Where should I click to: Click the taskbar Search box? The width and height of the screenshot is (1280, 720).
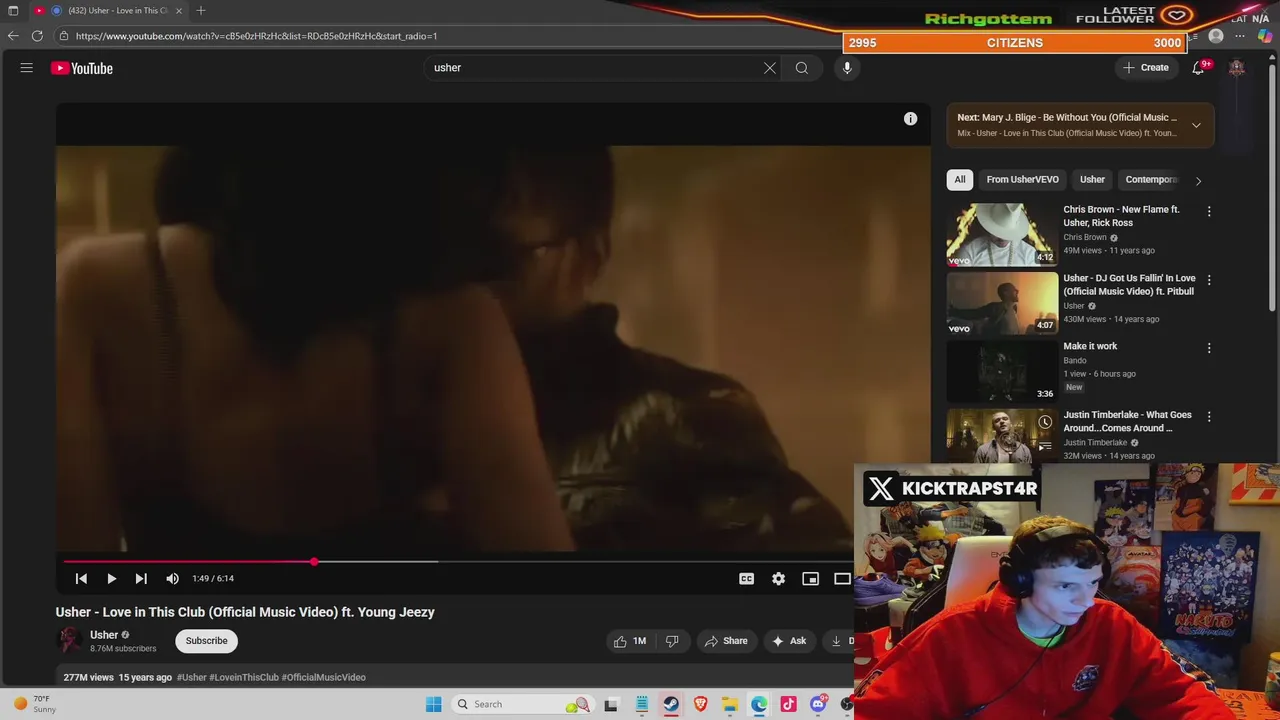click(x=522, y=704)
